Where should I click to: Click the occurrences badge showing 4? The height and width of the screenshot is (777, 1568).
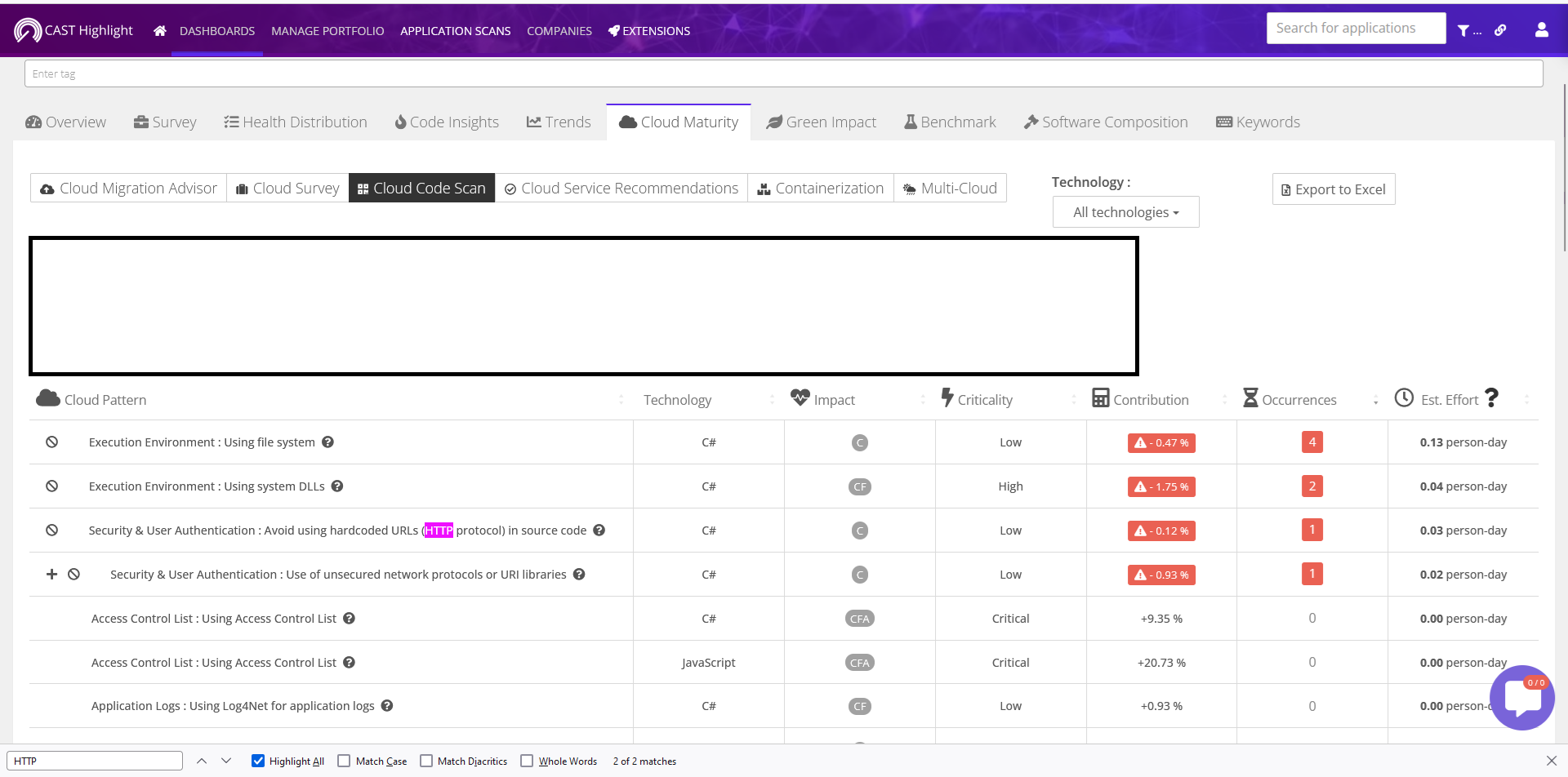tap(1312, 442)
